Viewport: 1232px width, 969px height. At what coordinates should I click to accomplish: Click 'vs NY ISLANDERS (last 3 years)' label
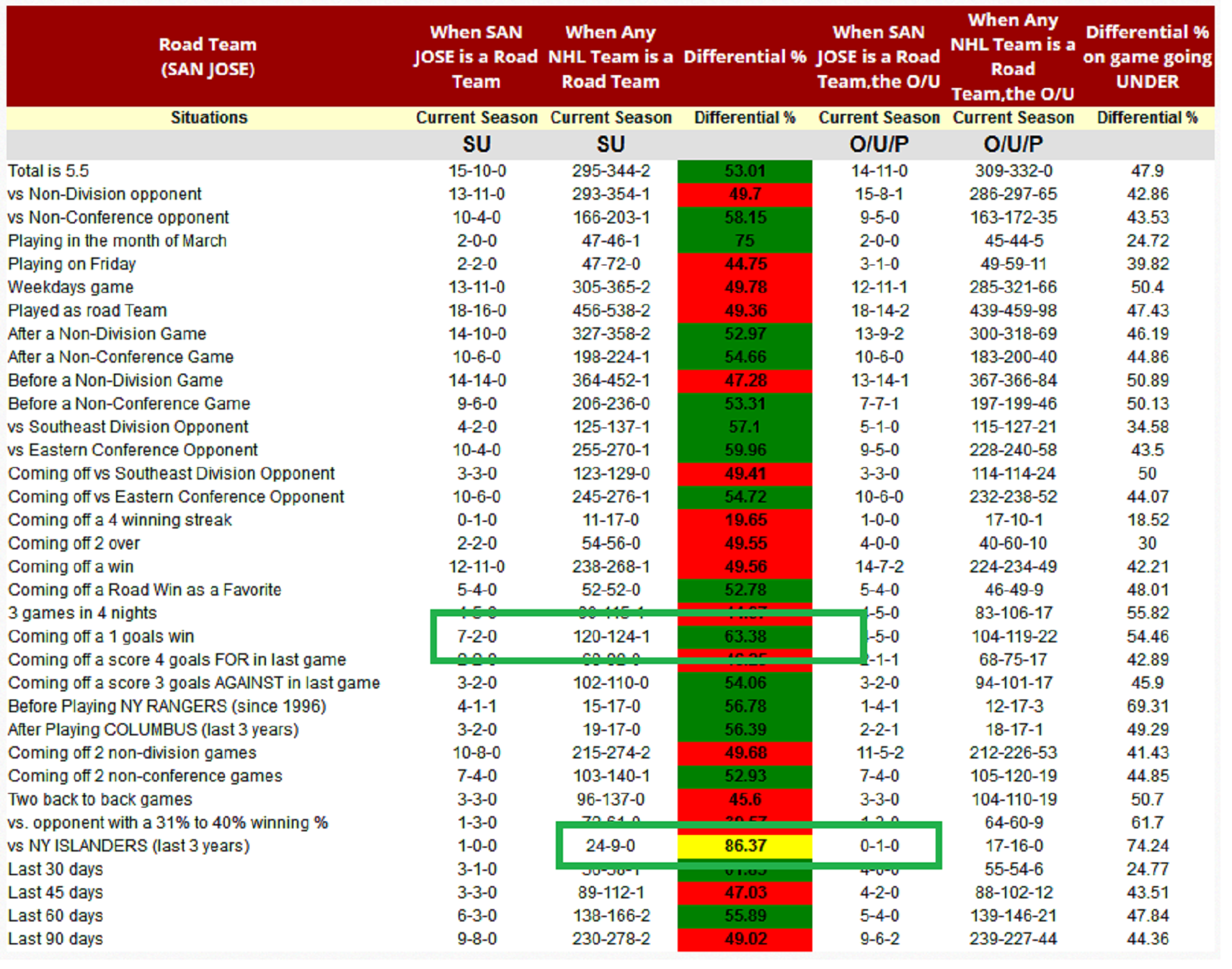(128, 846)
